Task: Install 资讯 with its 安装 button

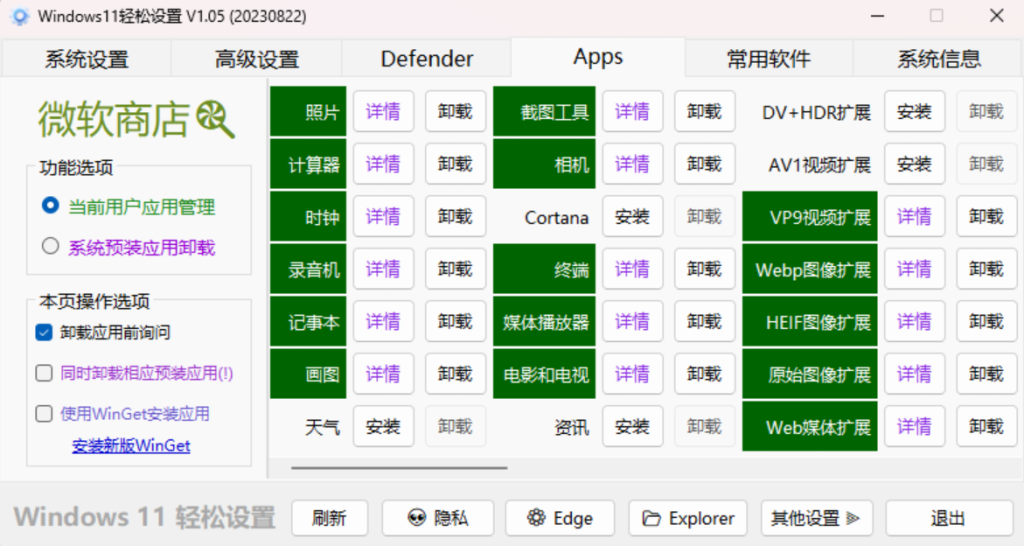Action: [x=632, y=426]
